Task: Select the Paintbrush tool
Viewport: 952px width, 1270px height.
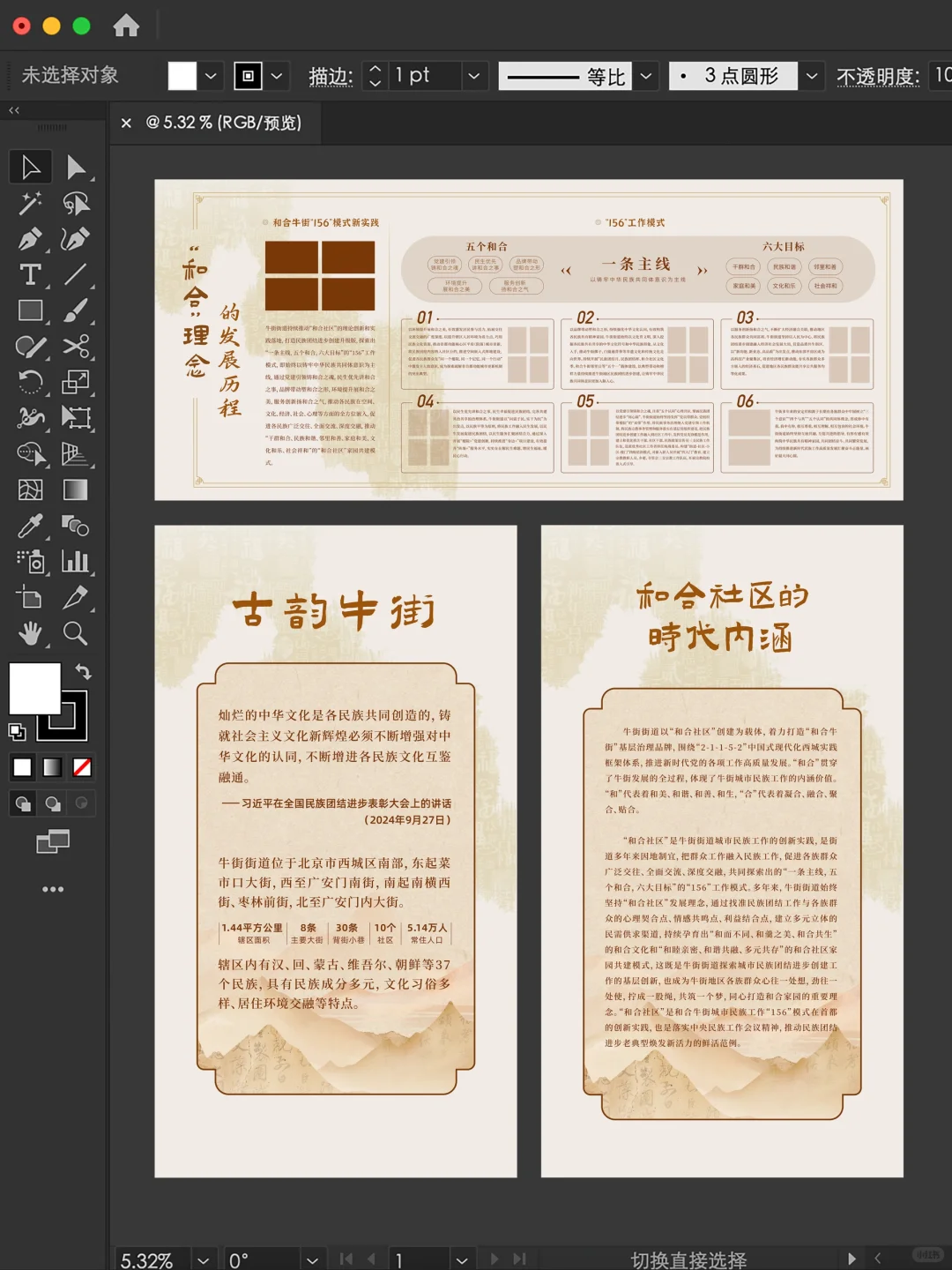Action: click(76, 310)
